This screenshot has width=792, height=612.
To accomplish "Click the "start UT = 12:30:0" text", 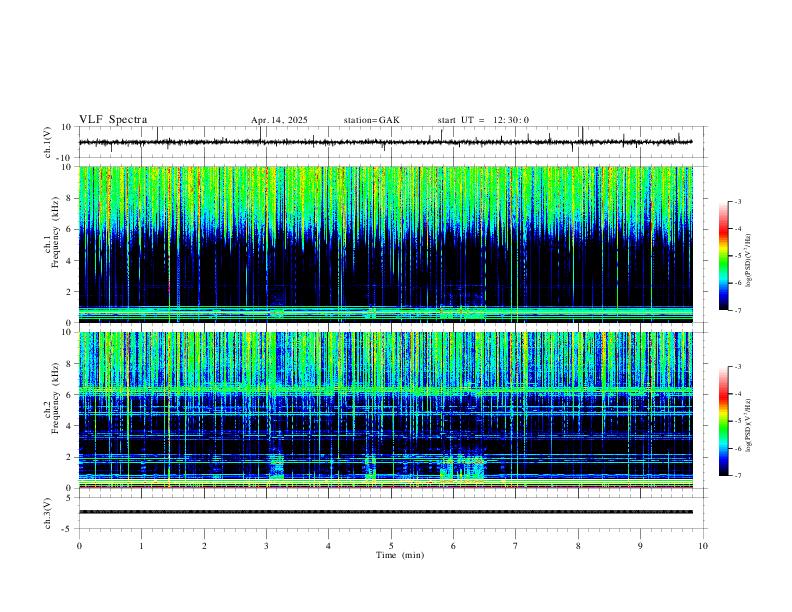I will click(x=483, y=120).
